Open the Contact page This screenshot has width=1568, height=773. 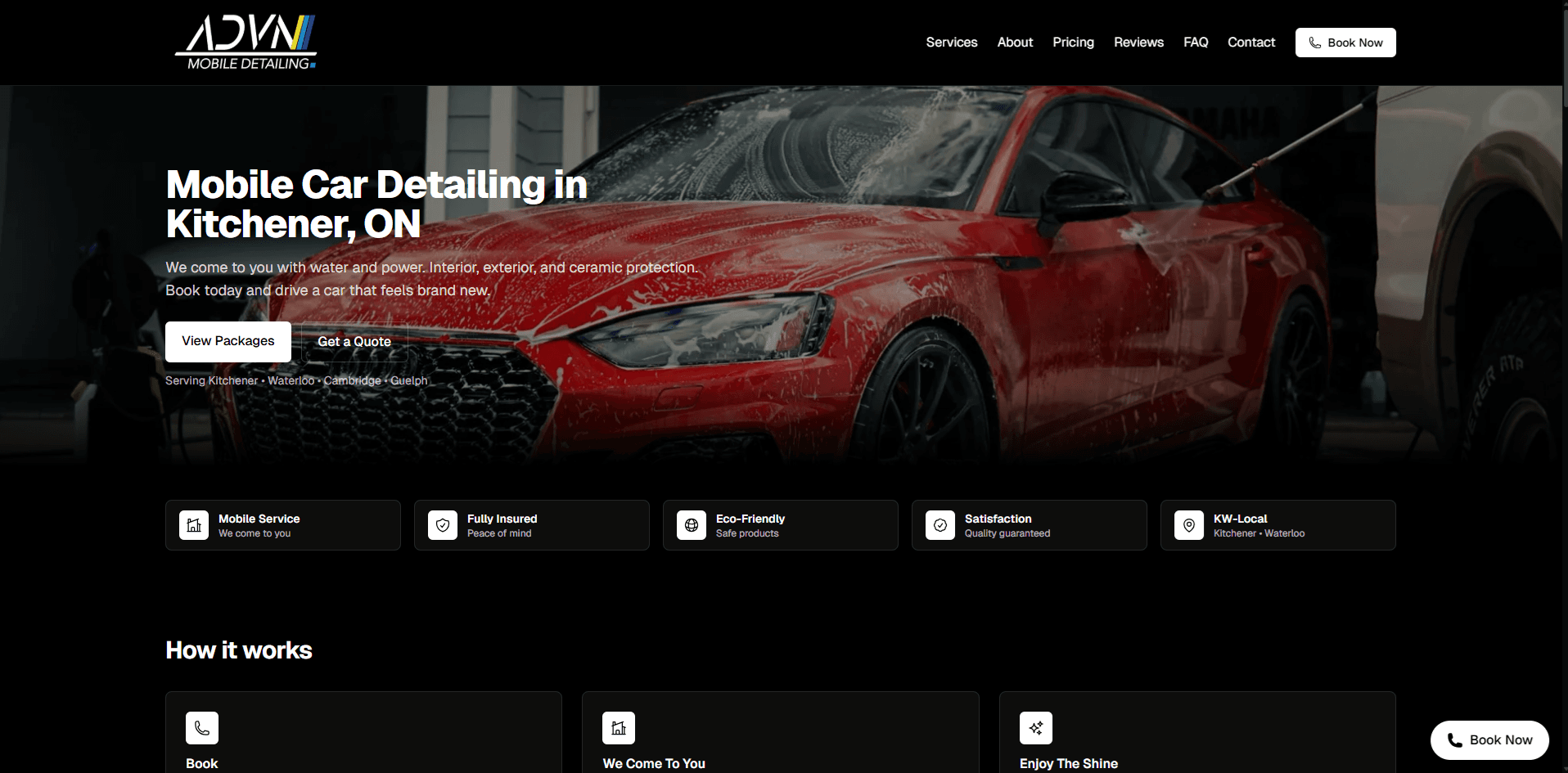[x=1250, y=42]
